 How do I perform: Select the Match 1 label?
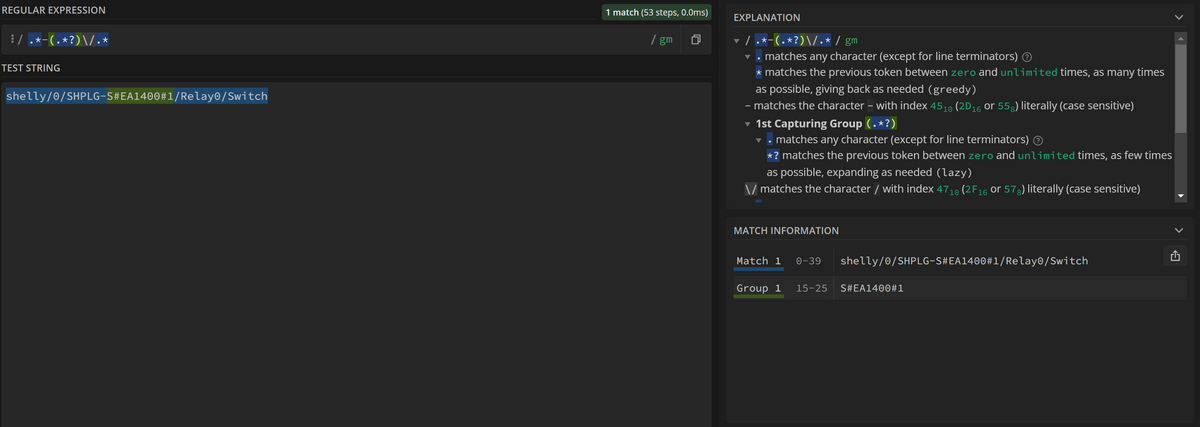tap(758, 261)
